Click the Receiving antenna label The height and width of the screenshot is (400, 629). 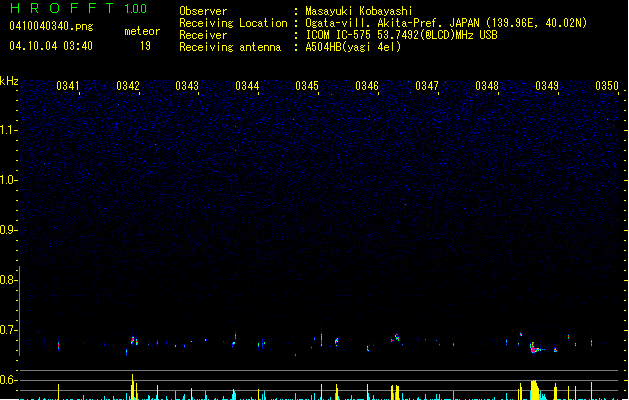click(230, 47)
